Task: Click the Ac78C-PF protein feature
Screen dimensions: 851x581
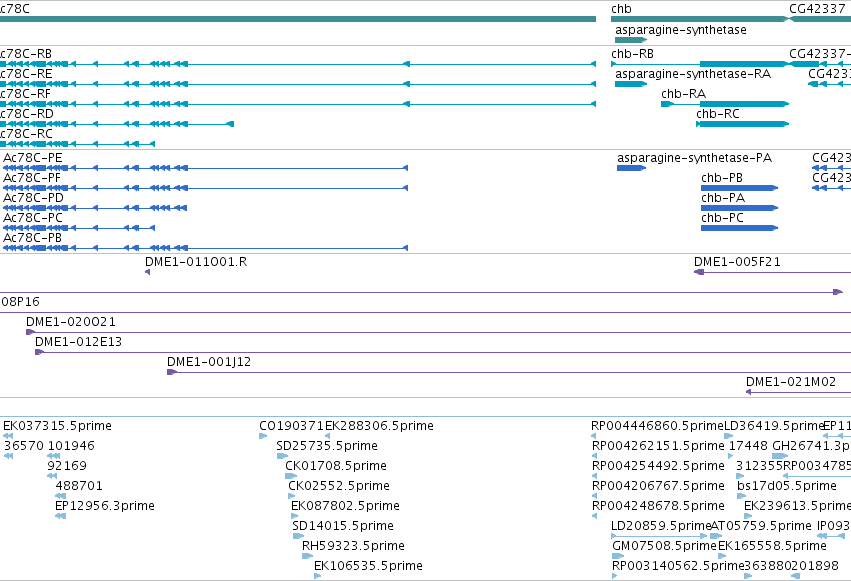Action: click(205, 188)
